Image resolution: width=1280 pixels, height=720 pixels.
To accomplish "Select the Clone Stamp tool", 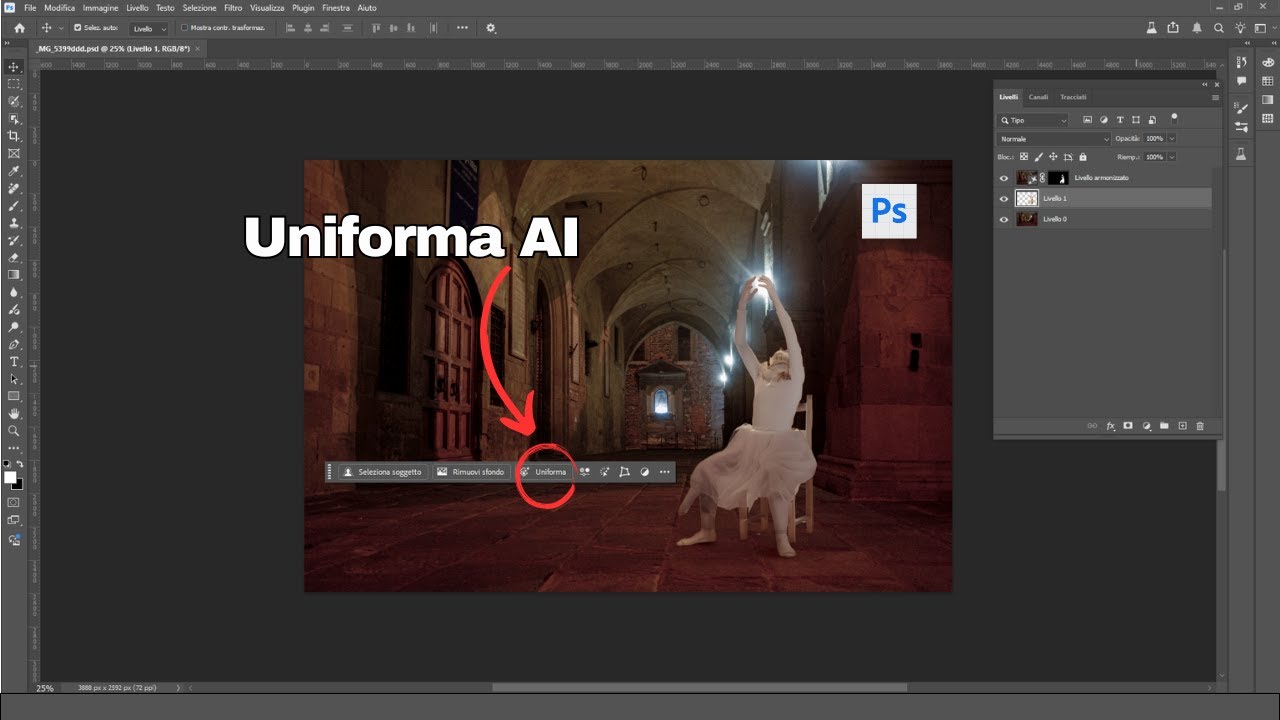I will [x=14, y=223].
